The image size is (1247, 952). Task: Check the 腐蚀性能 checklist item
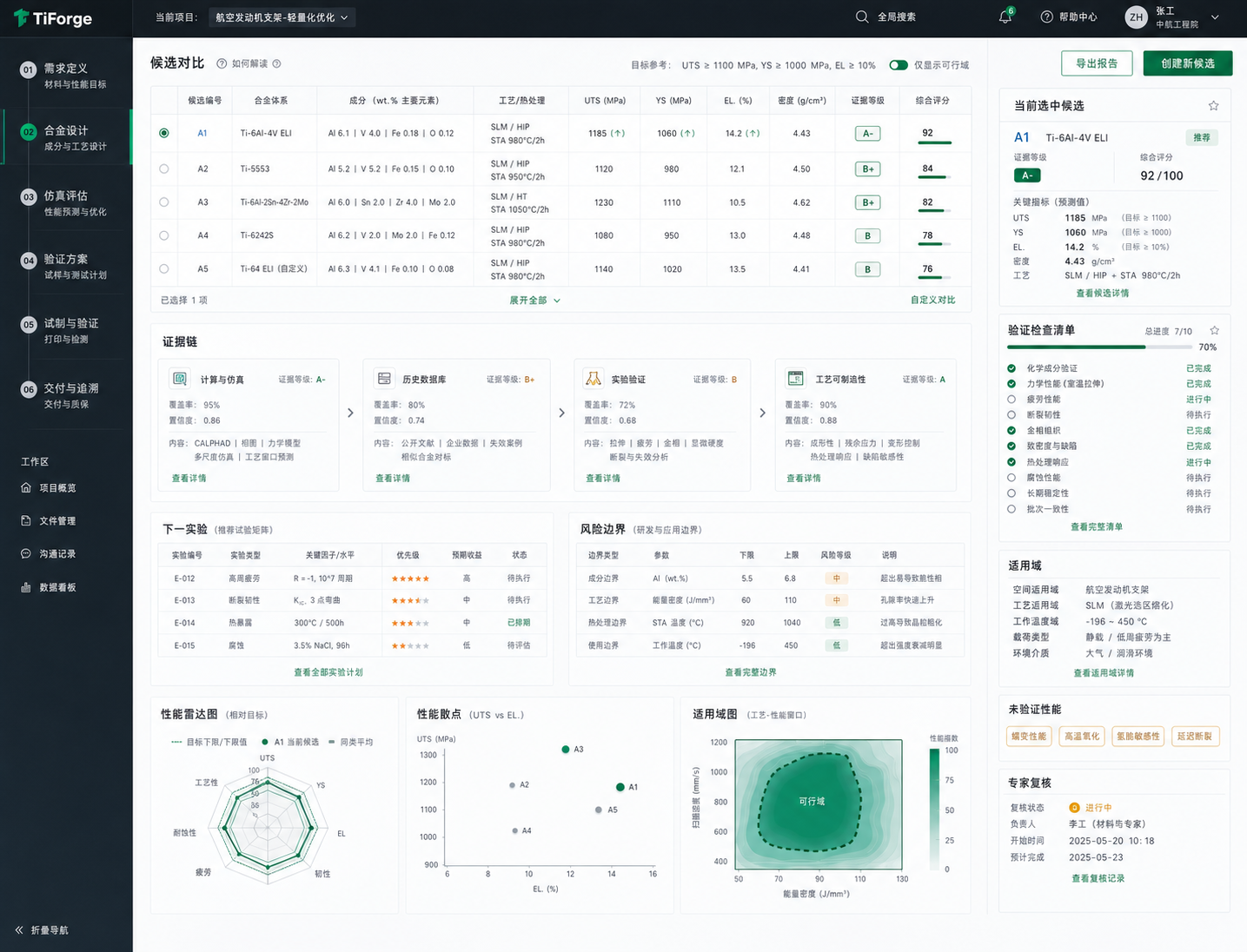pos(1012,478)
